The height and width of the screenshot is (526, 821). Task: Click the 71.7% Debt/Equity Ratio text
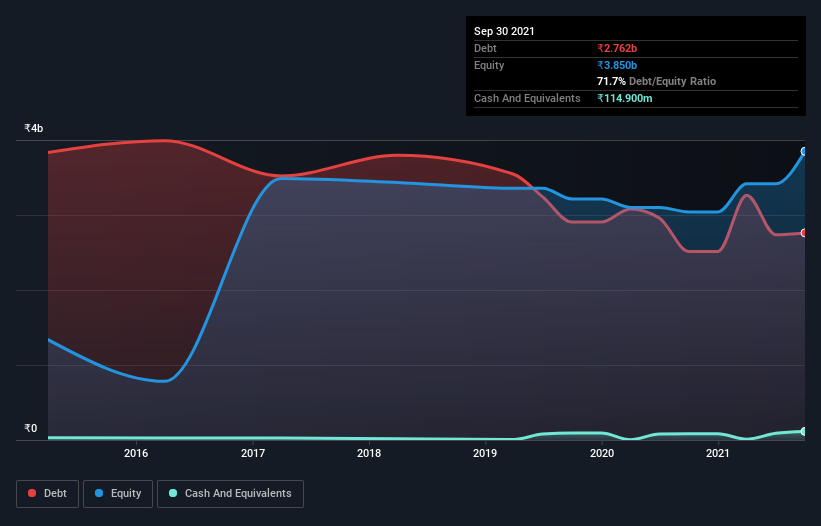tap(657, 81)
